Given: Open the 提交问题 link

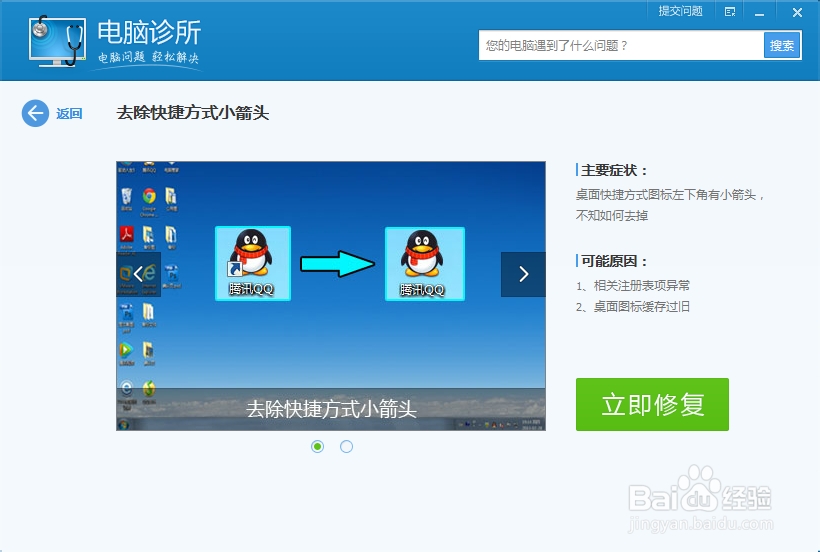Looking at the screenshot, I should (x=680, y=11).
